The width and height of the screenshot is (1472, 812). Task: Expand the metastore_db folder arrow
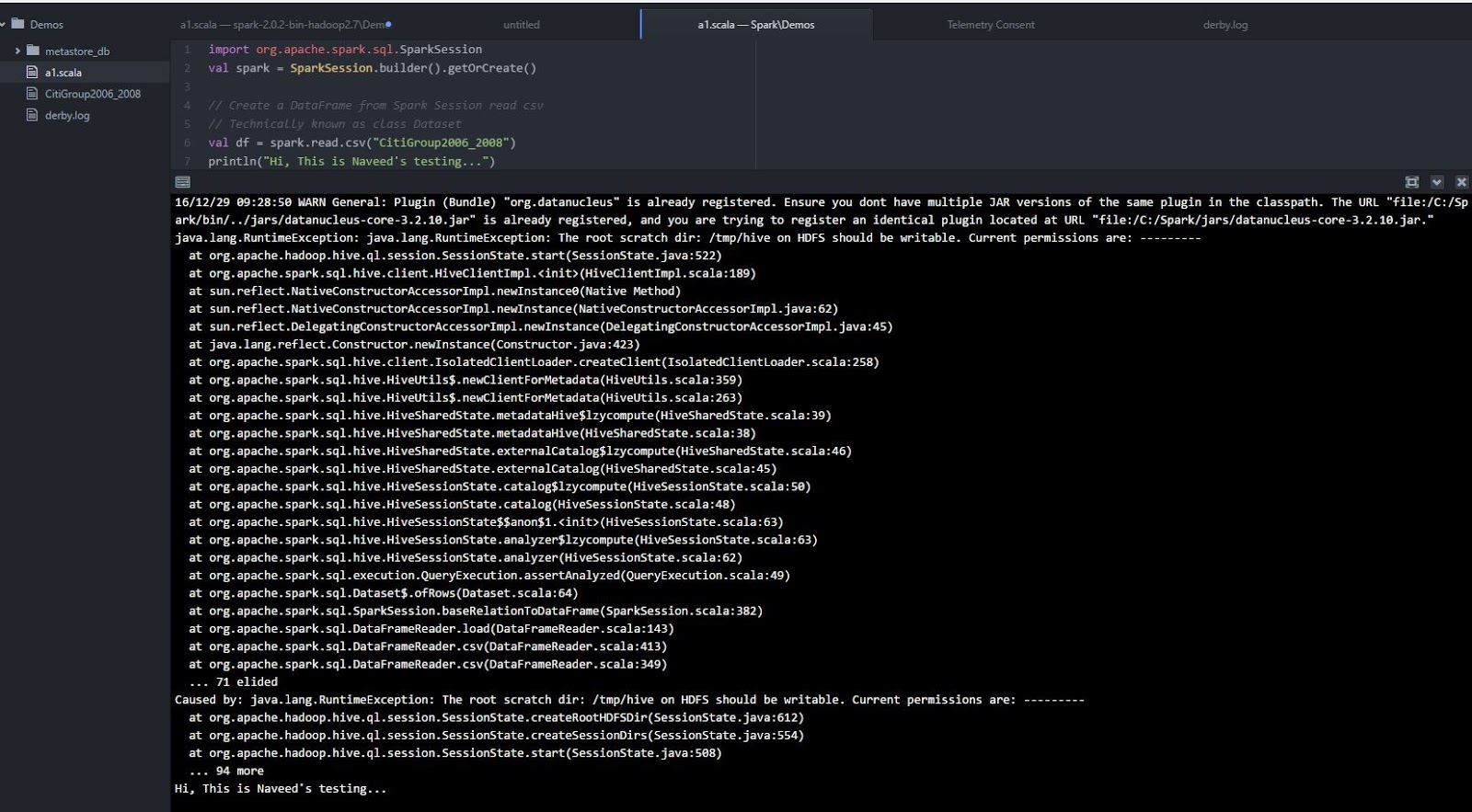(17, 51)
